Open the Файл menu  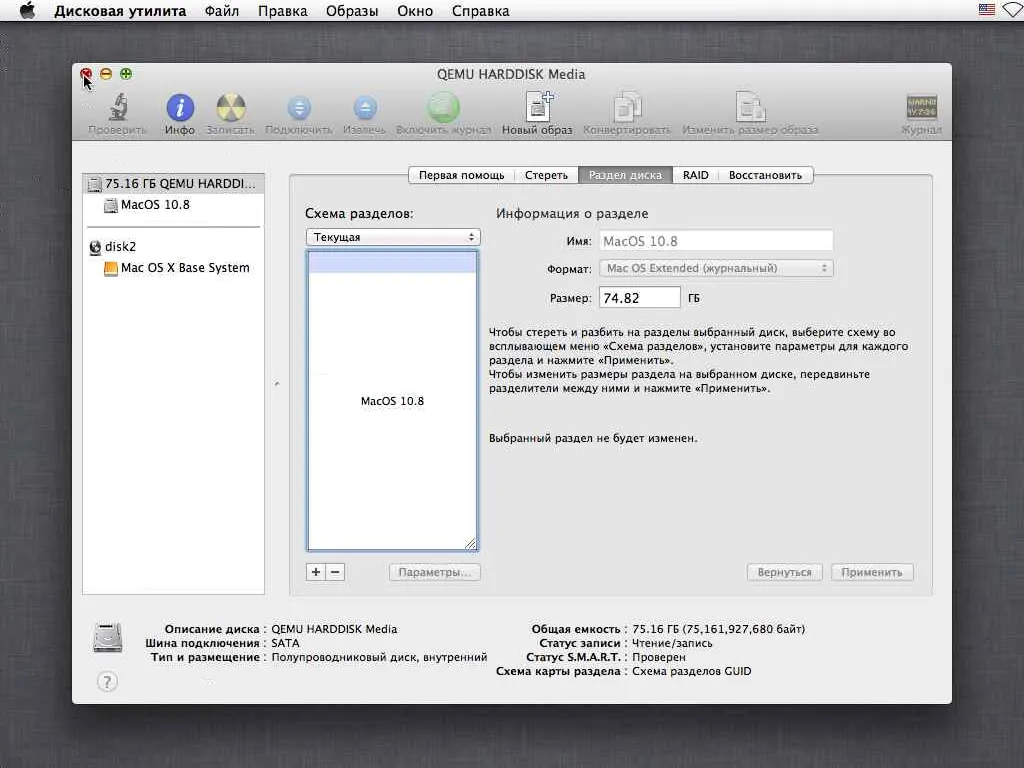click(222, 11)
